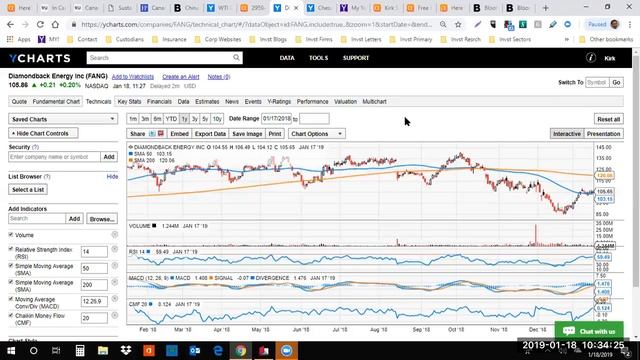Remove the SMA 200 indicator with its X icon
Screen dimensions: 640x360
114,282
